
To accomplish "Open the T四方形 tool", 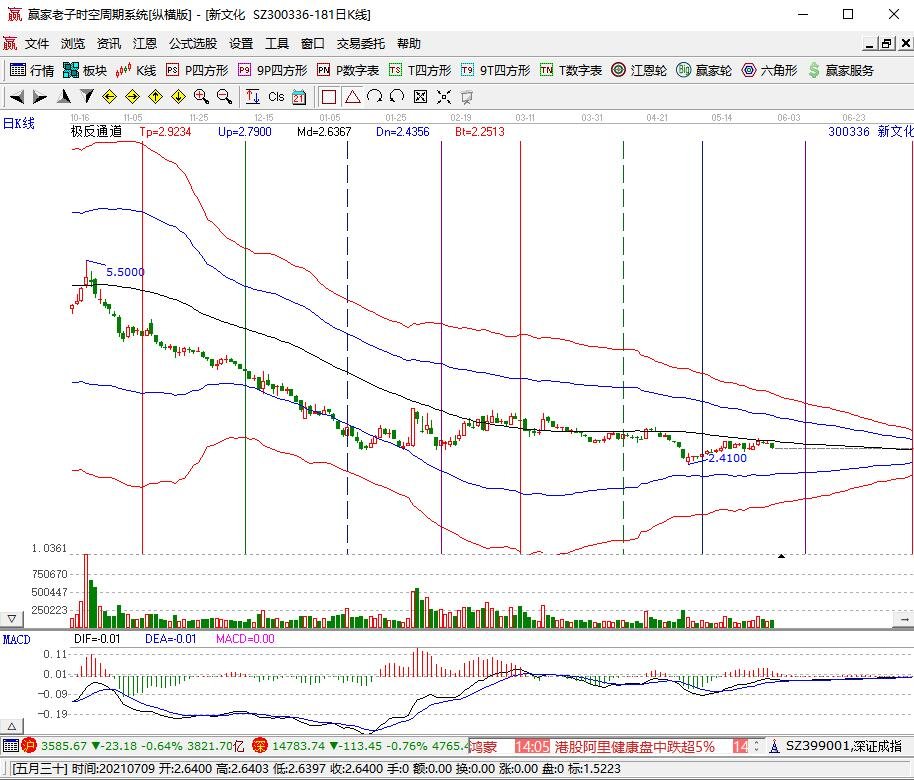I will pos(420,71).
